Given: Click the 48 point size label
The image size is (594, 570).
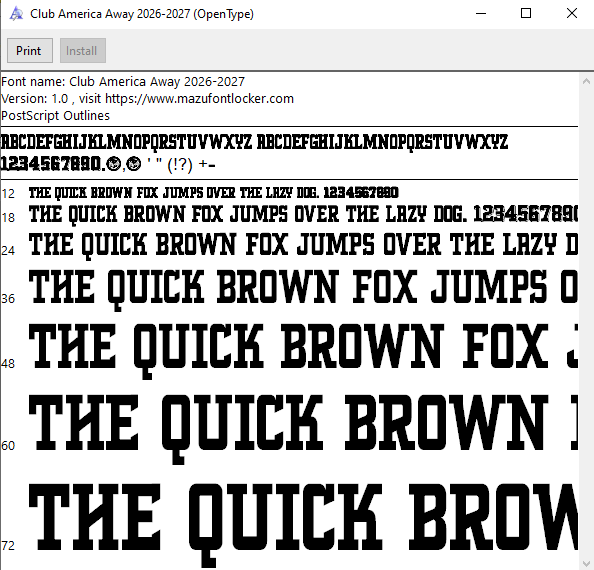Looking at the screenshot, I should 8,364.
